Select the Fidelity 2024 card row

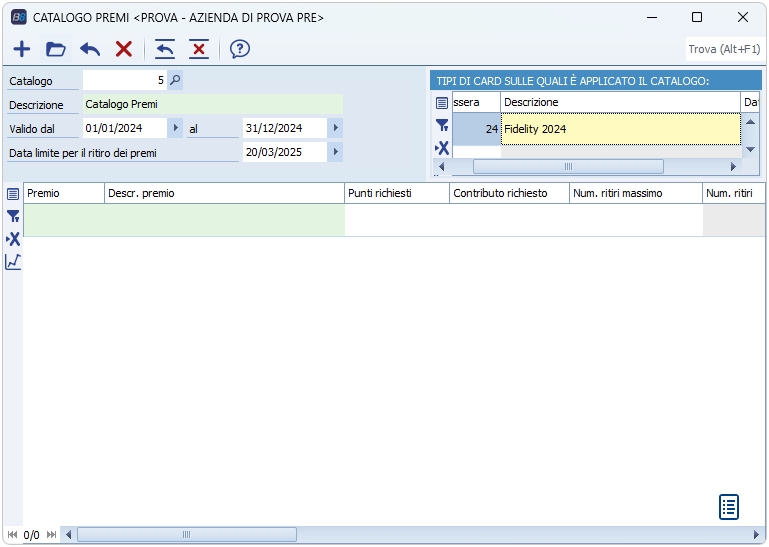(620, 129)
